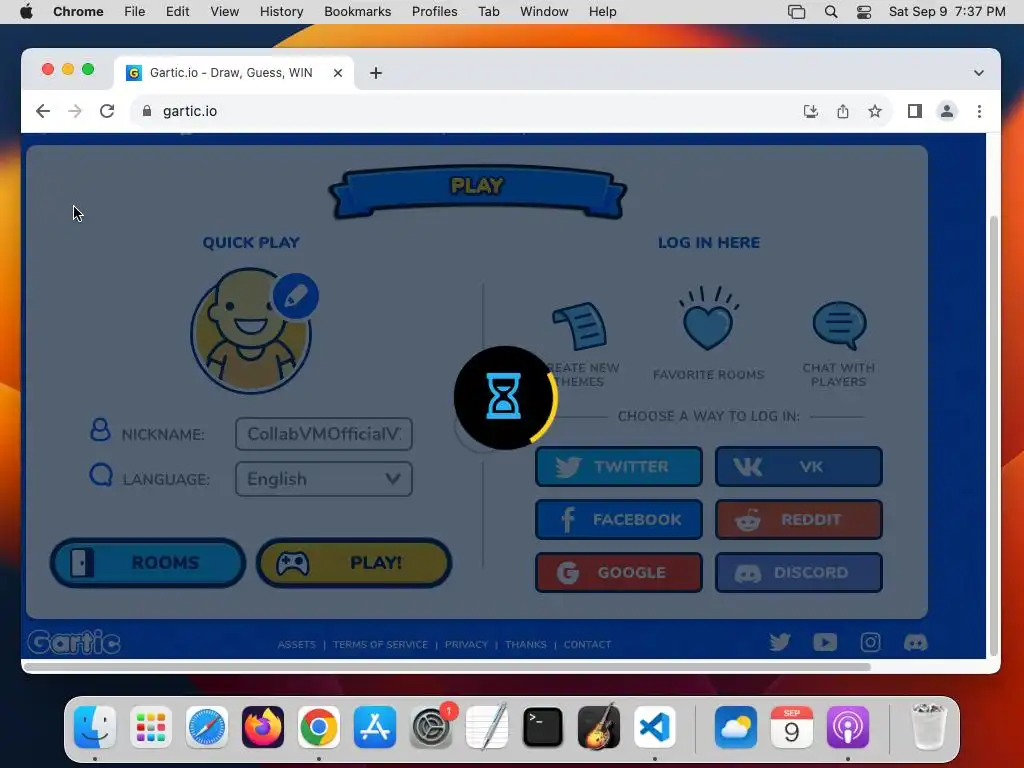This screenshot has width=1024, height=768.
Task: Click the Favorite Rooms heart icon
Action: pyautogui.click(x=709, y=319)
